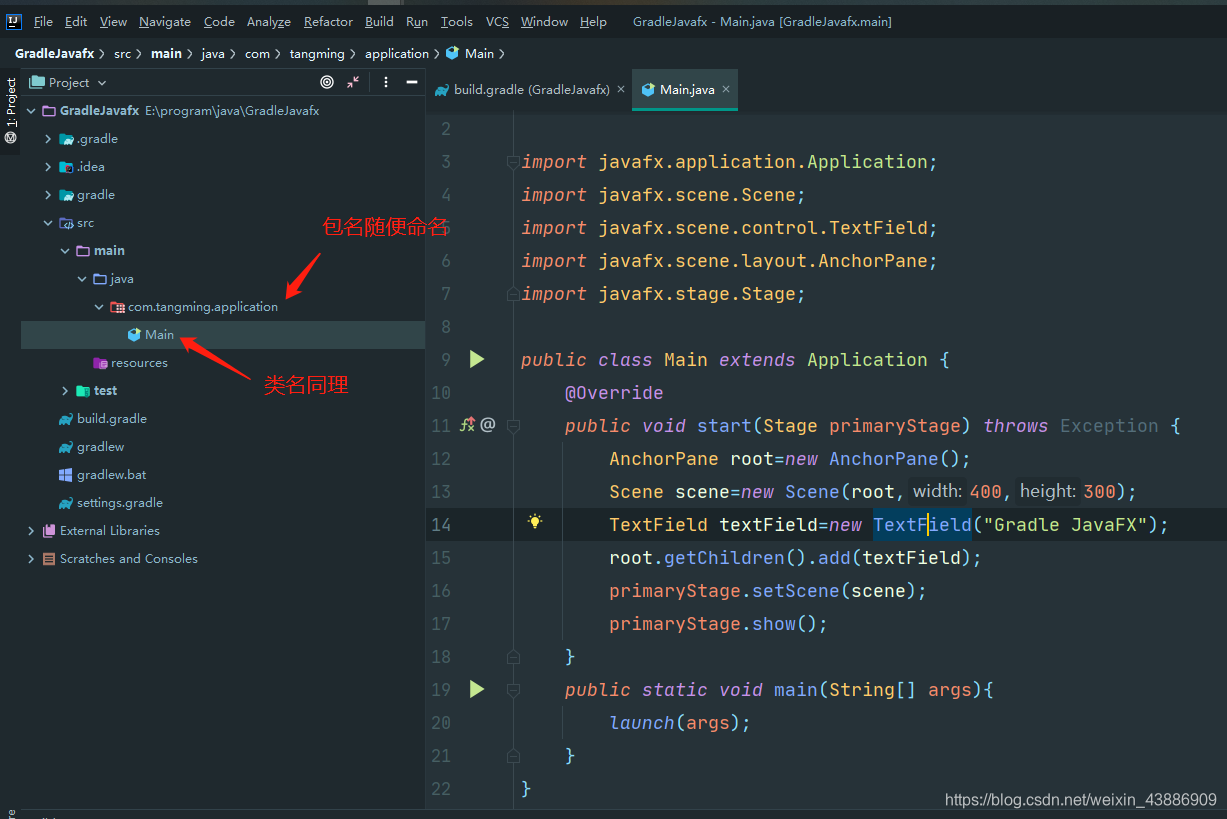Click the collapse all icon in Project panel
1227x819 pixels.
[353, 82]
